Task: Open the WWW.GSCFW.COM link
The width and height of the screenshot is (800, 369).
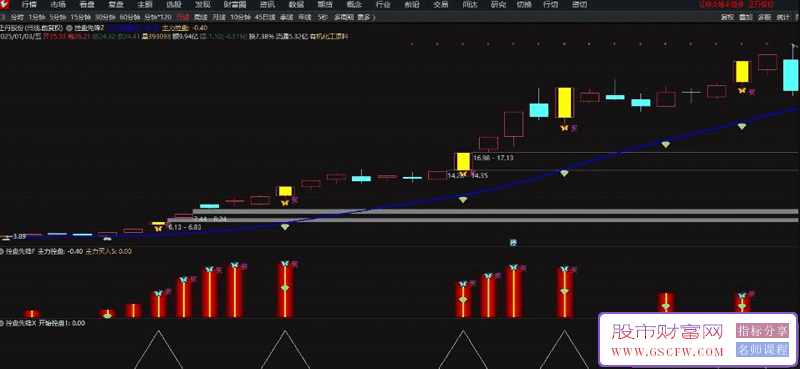Action: click(667, 352)
